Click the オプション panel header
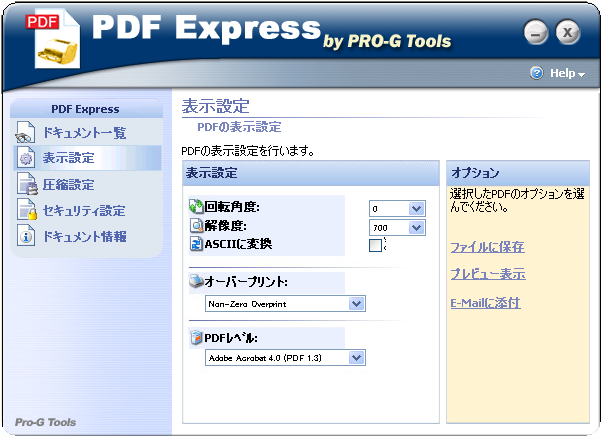Image resolution: width=603 pixels, height=438 pixels. [518, 173]
